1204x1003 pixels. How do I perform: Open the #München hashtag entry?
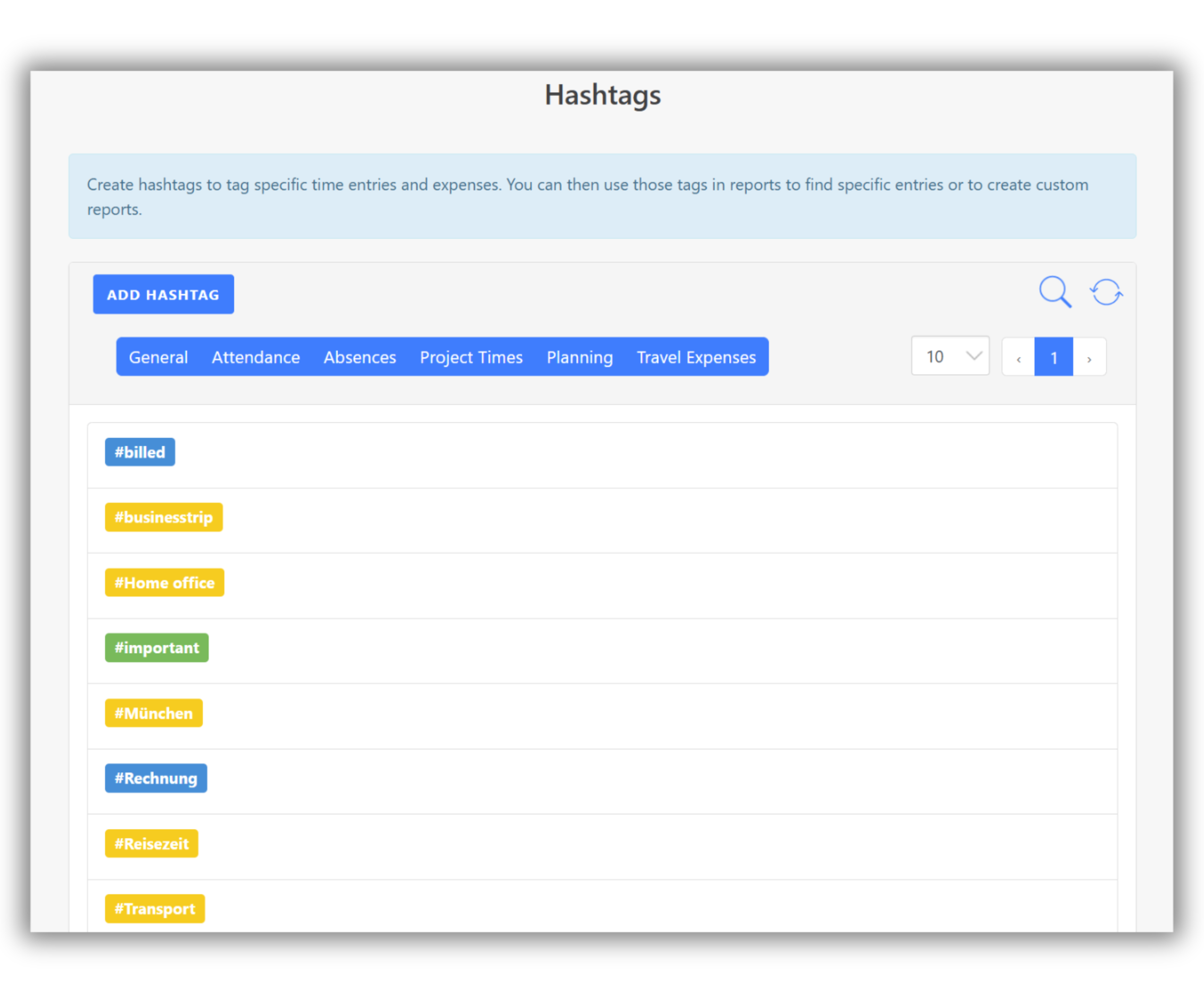[154, 713]
